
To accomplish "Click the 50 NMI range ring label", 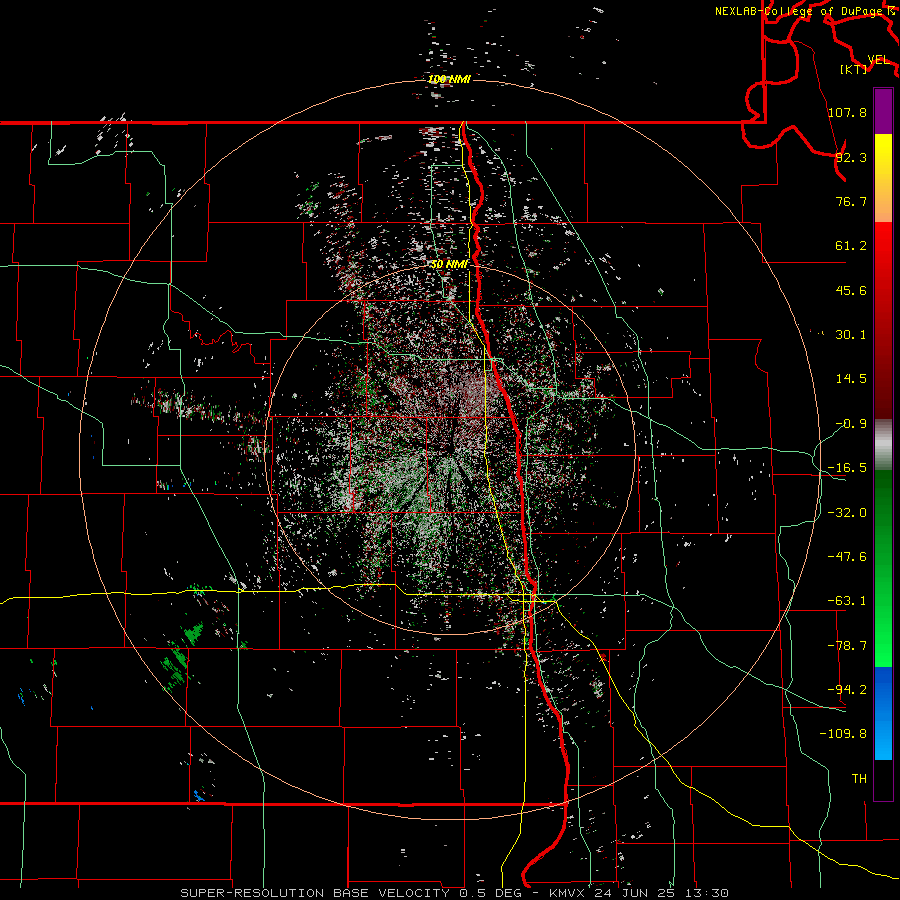I will coord(449,264).
